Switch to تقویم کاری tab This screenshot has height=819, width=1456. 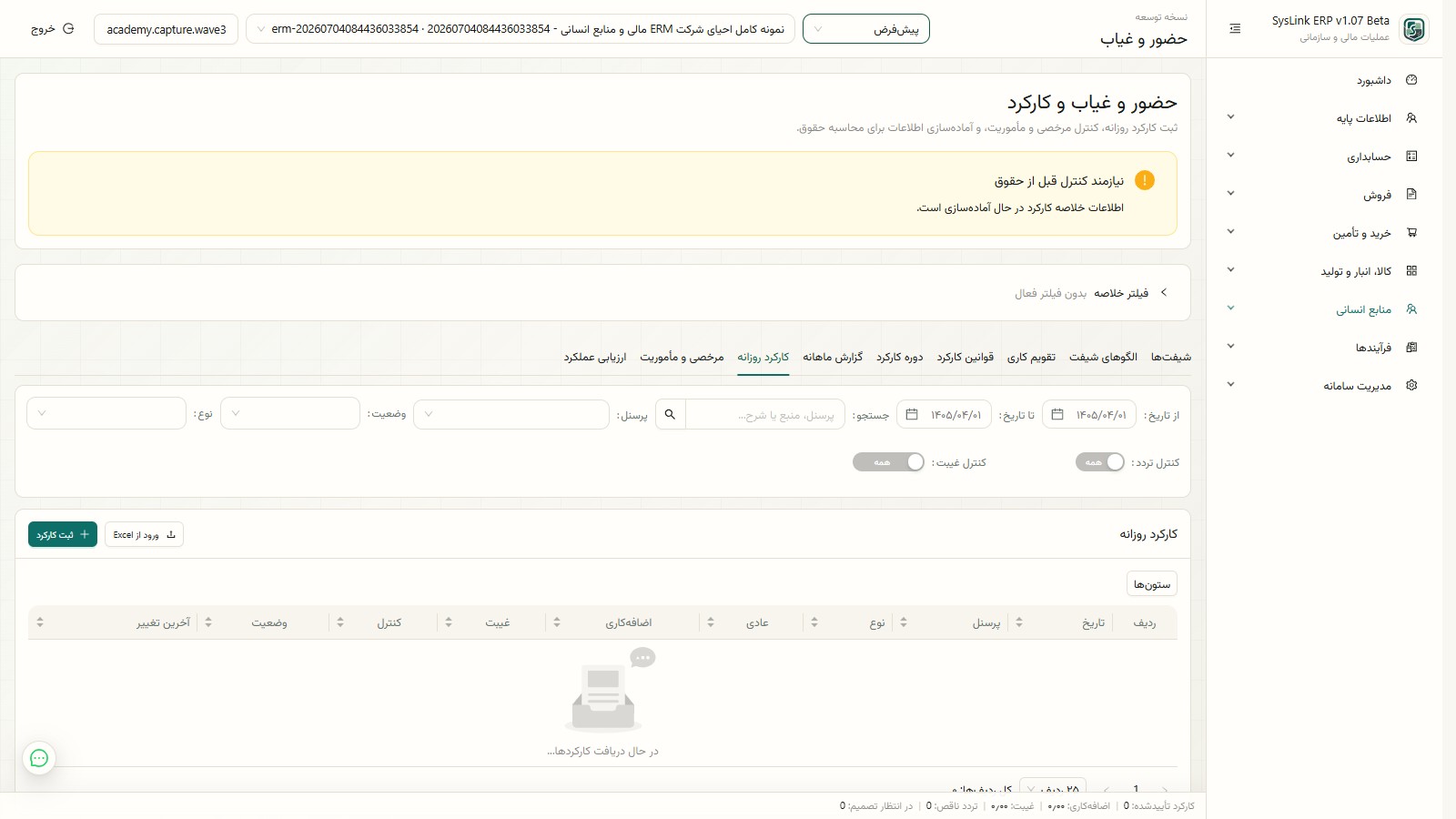1031,357
